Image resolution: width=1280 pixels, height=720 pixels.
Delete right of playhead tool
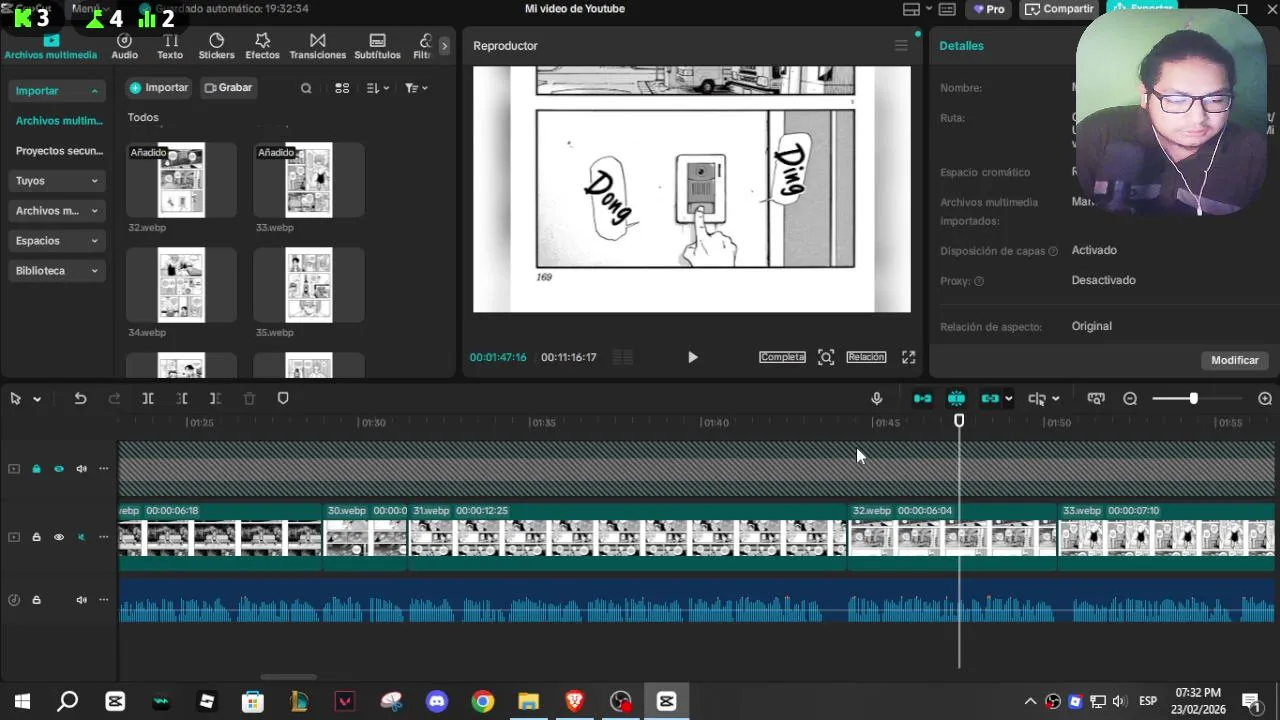(215, 398)
